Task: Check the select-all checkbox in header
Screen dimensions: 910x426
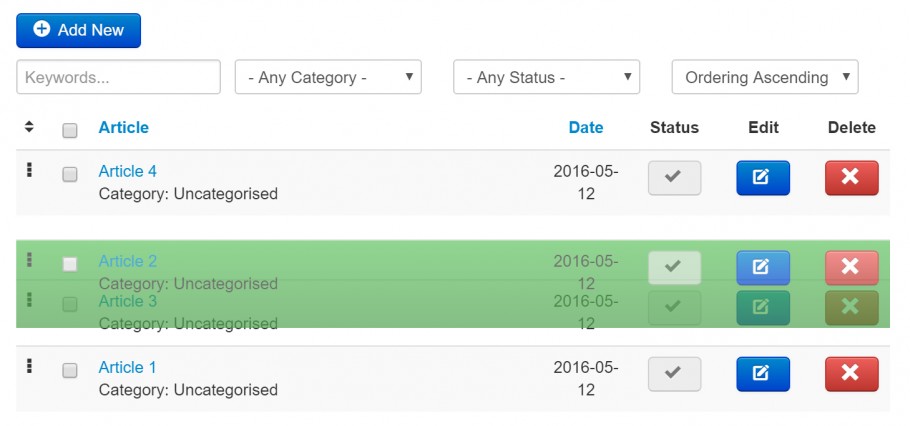Action: click(70, 131)
